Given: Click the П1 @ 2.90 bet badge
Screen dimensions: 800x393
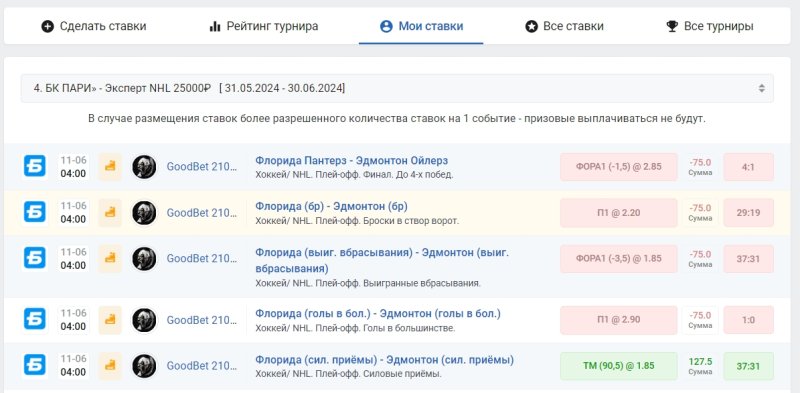Looking at the screenshot, I should click(x=619, y=320).
